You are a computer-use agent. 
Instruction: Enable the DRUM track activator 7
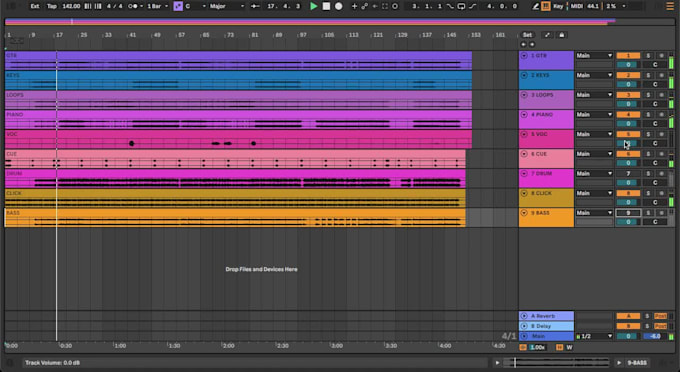coord(628,173)
